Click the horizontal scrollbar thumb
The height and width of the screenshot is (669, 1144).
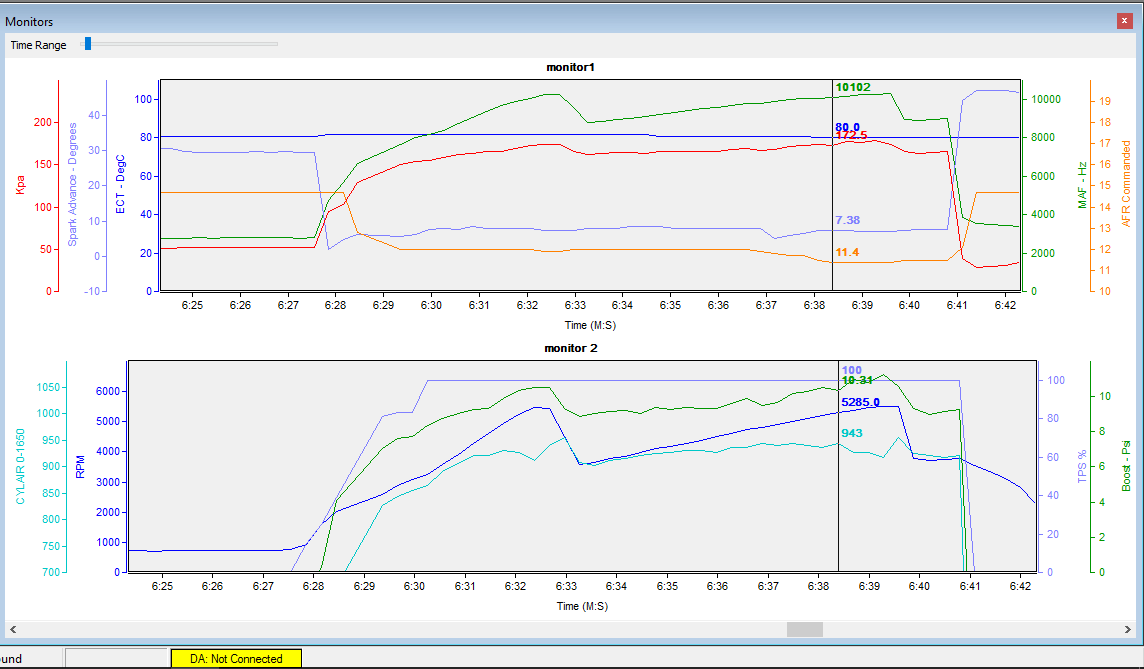804,629
